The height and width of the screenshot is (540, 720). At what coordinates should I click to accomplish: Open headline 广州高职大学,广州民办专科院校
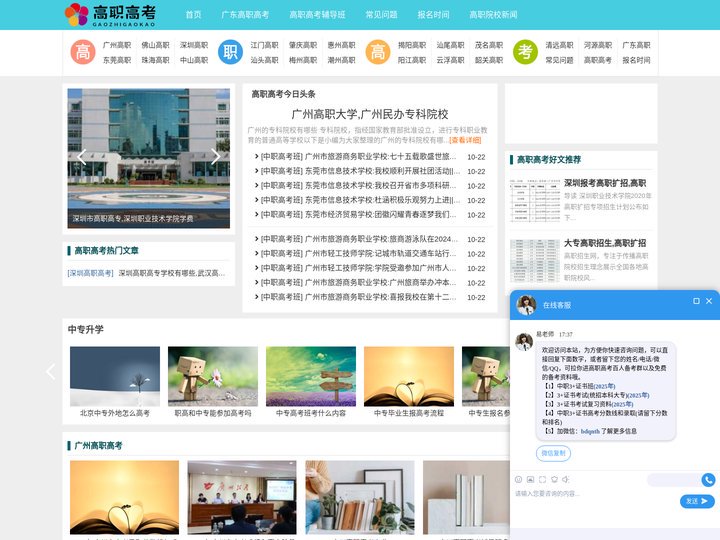pos(370,114)
